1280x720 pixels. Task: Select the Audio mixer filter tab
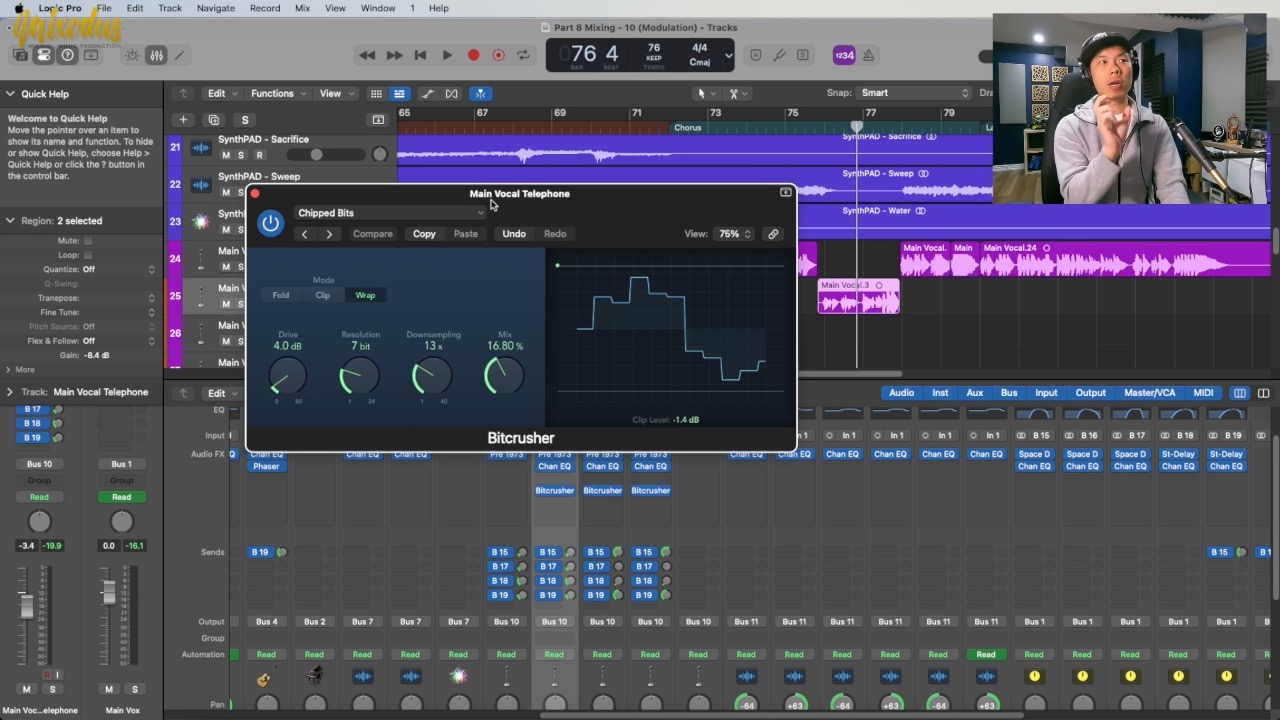coord(902,393)
